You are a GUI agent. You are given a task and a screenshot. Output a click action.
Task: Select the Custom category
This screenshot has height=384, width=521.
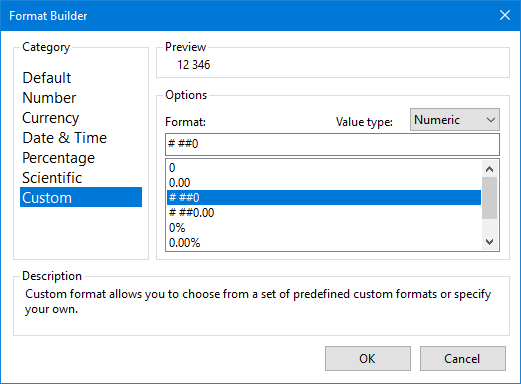pyautogui.click(x=81, y=197)
